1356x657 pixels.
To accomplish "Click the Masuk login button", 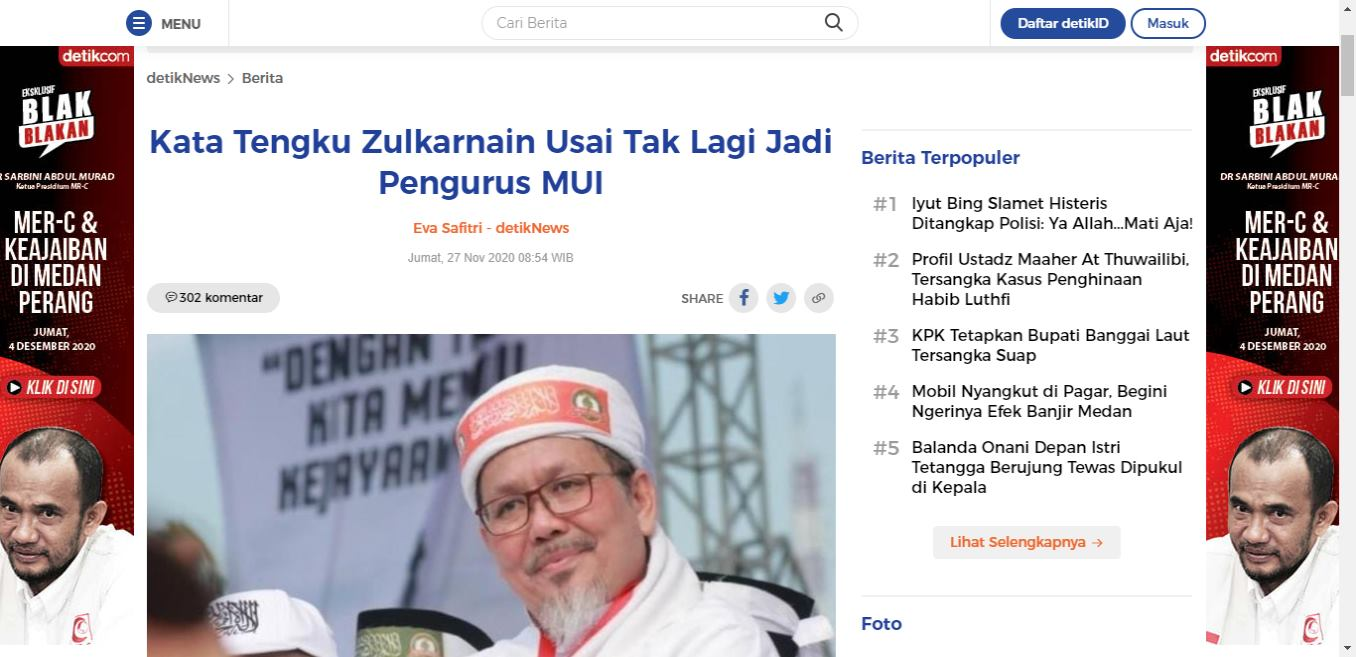I will [1168, 23].
